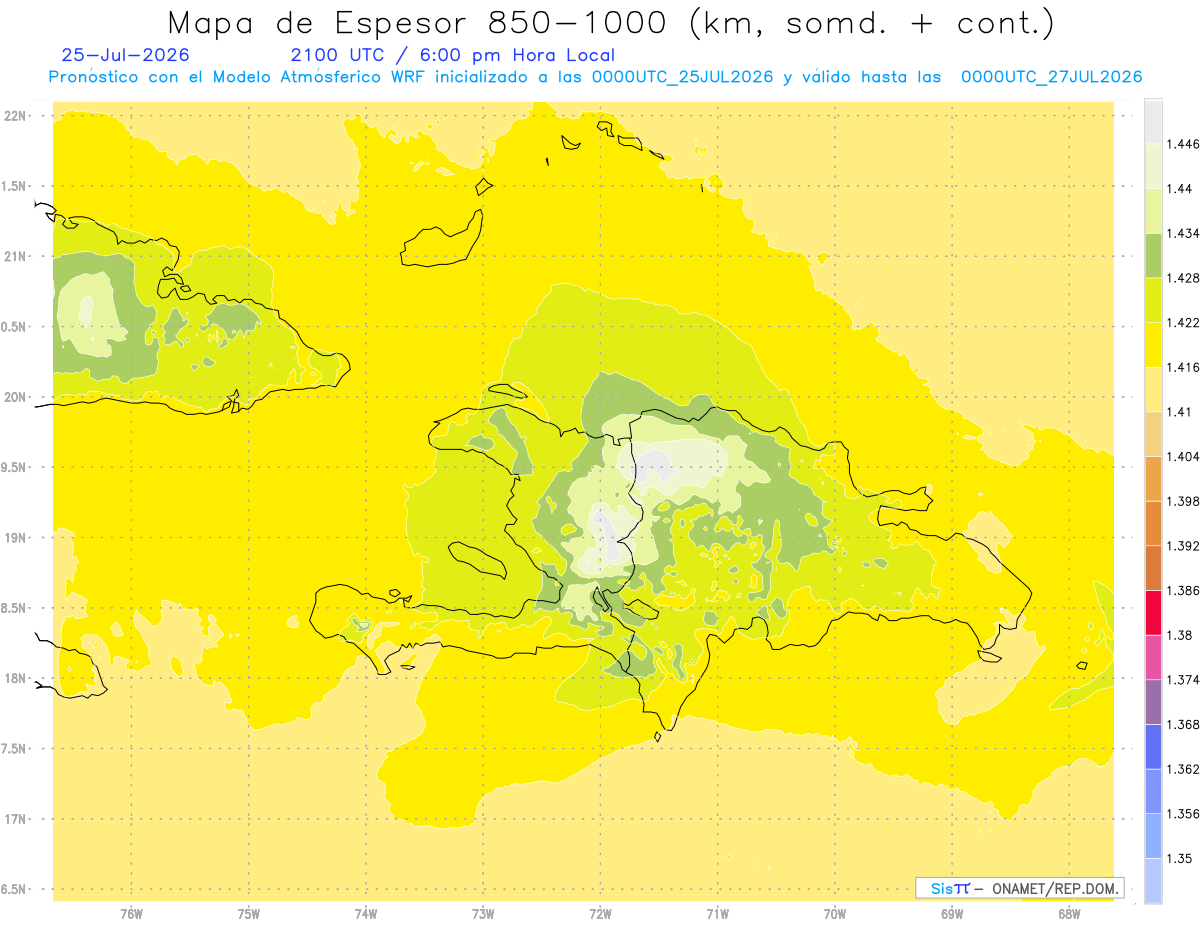
Task: Select the 74W longitude axis label
Action: pyautogui.click(x=366, y=913)
